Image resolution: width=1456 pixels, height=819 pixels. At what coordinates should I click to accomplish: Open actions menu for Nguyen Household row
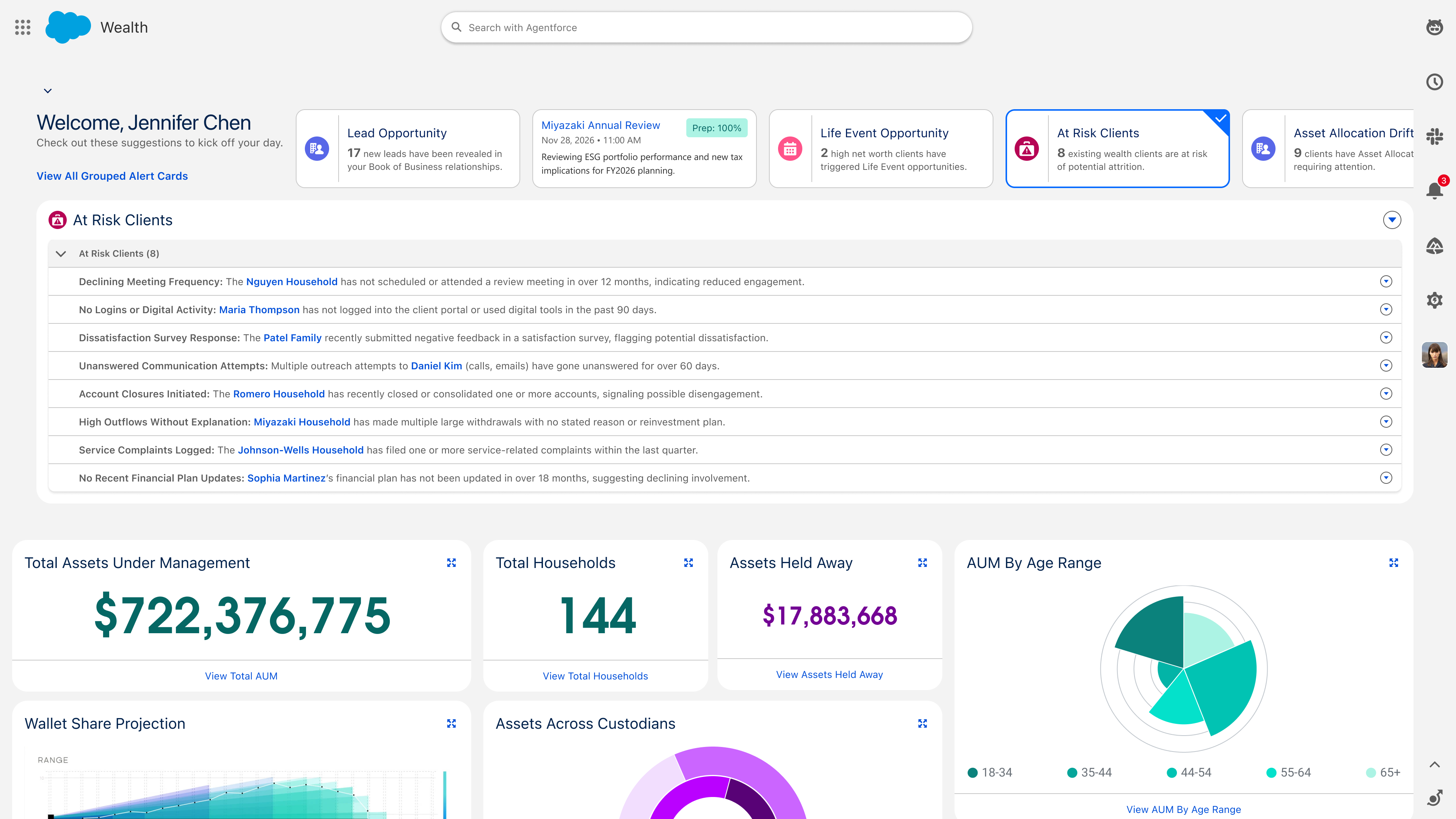pos(1386,281)
